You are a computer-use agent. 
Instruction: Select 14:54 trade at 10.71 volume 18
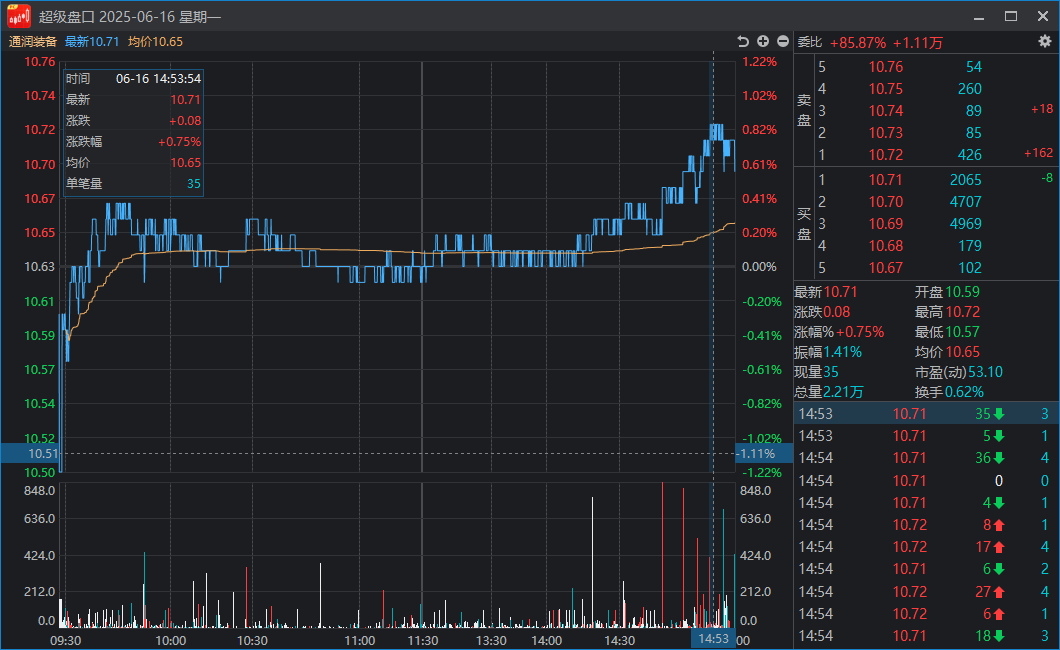click(926, 636)
